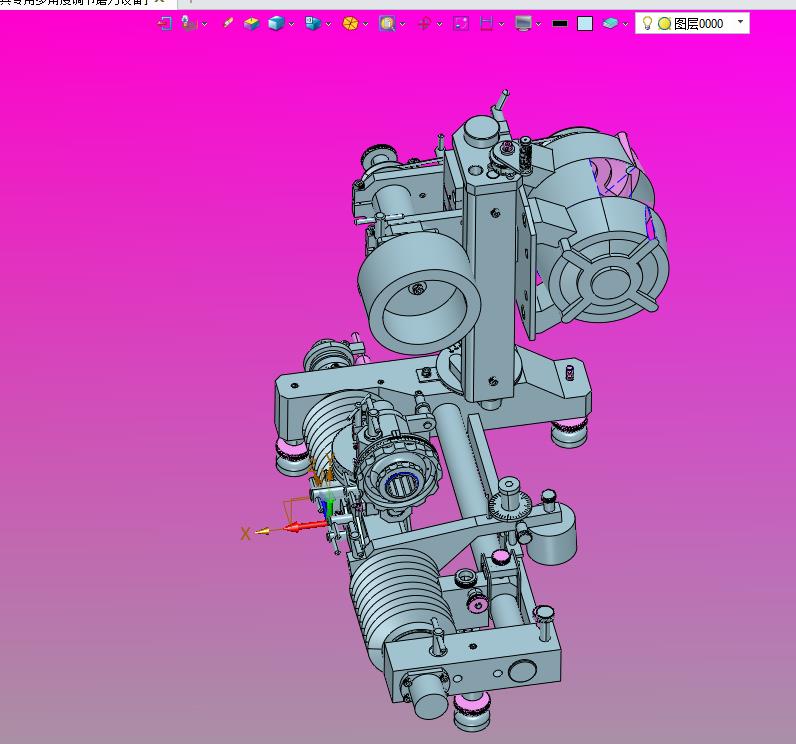Click the black color swatch in toolbar

(560, 23)
